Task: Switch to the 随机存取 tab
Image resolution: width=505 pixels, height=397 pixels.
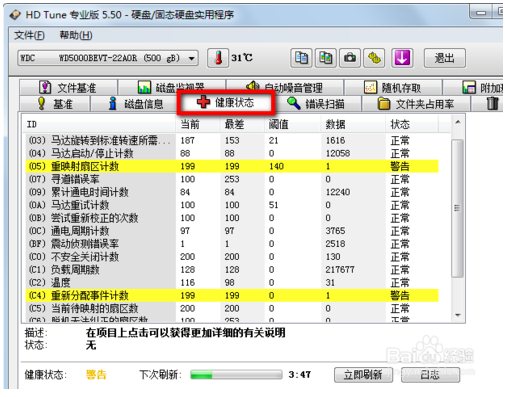Action: (393, 88)
